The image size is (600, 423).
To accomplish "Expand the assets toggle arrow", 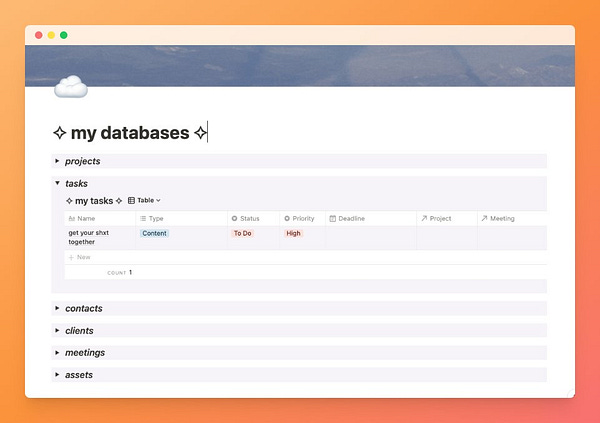I will pos(57,375).
